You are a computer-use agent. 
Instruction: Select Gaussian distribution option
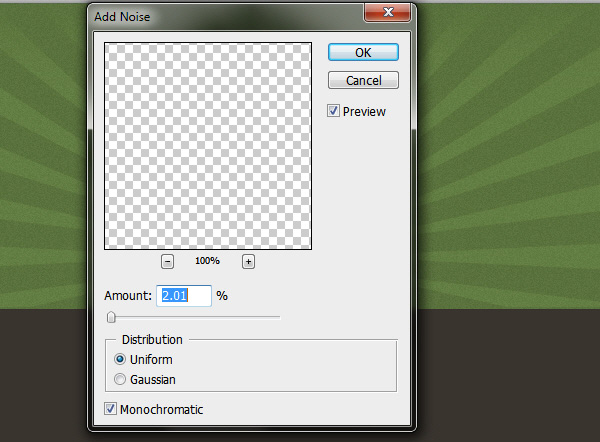tap(120, 379)
